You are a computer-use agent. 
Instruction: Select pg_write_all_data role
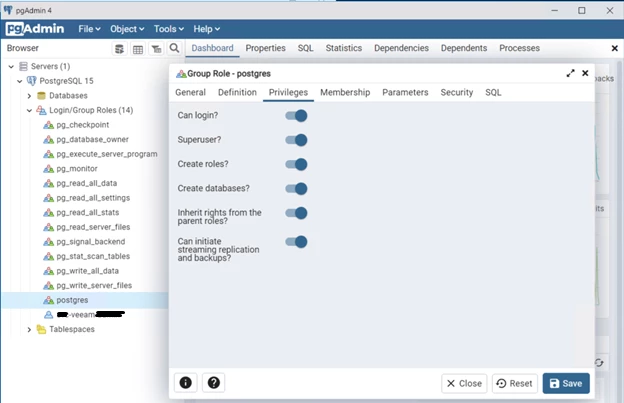coord(88,271)
